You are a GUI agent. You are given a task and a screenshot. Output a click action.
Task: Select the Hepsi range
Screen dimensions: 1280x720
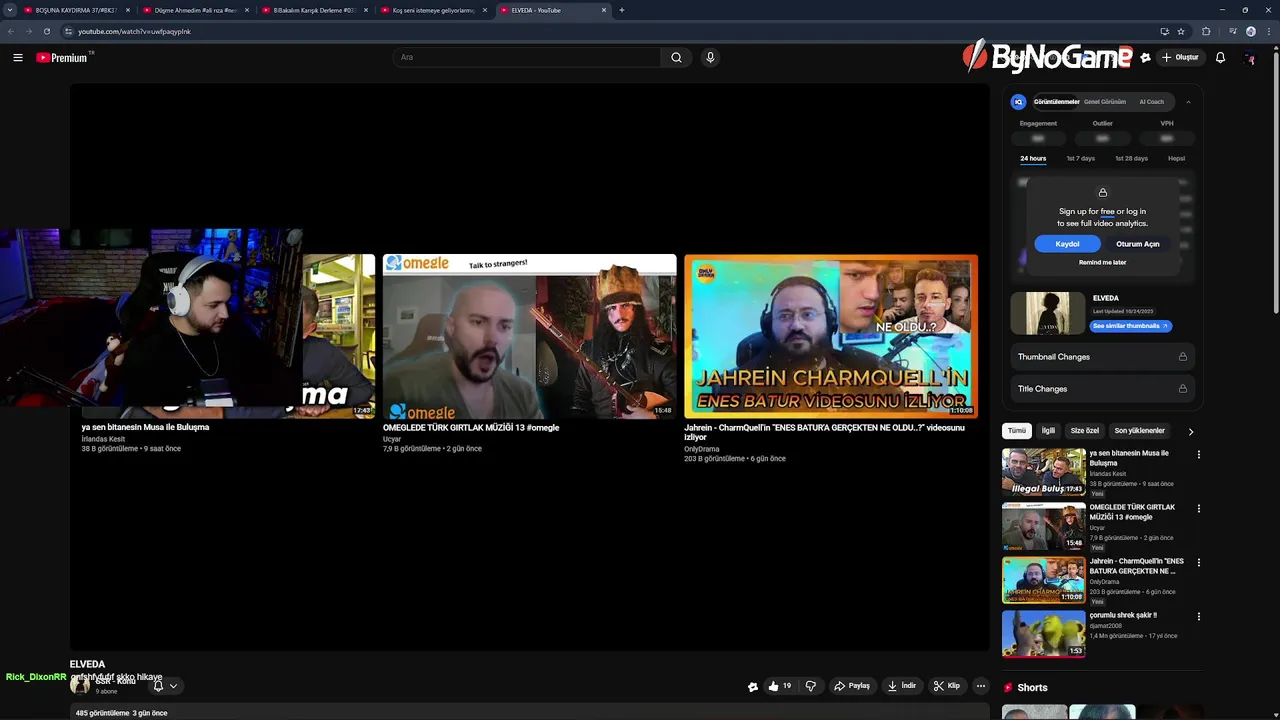[1177, 158]
